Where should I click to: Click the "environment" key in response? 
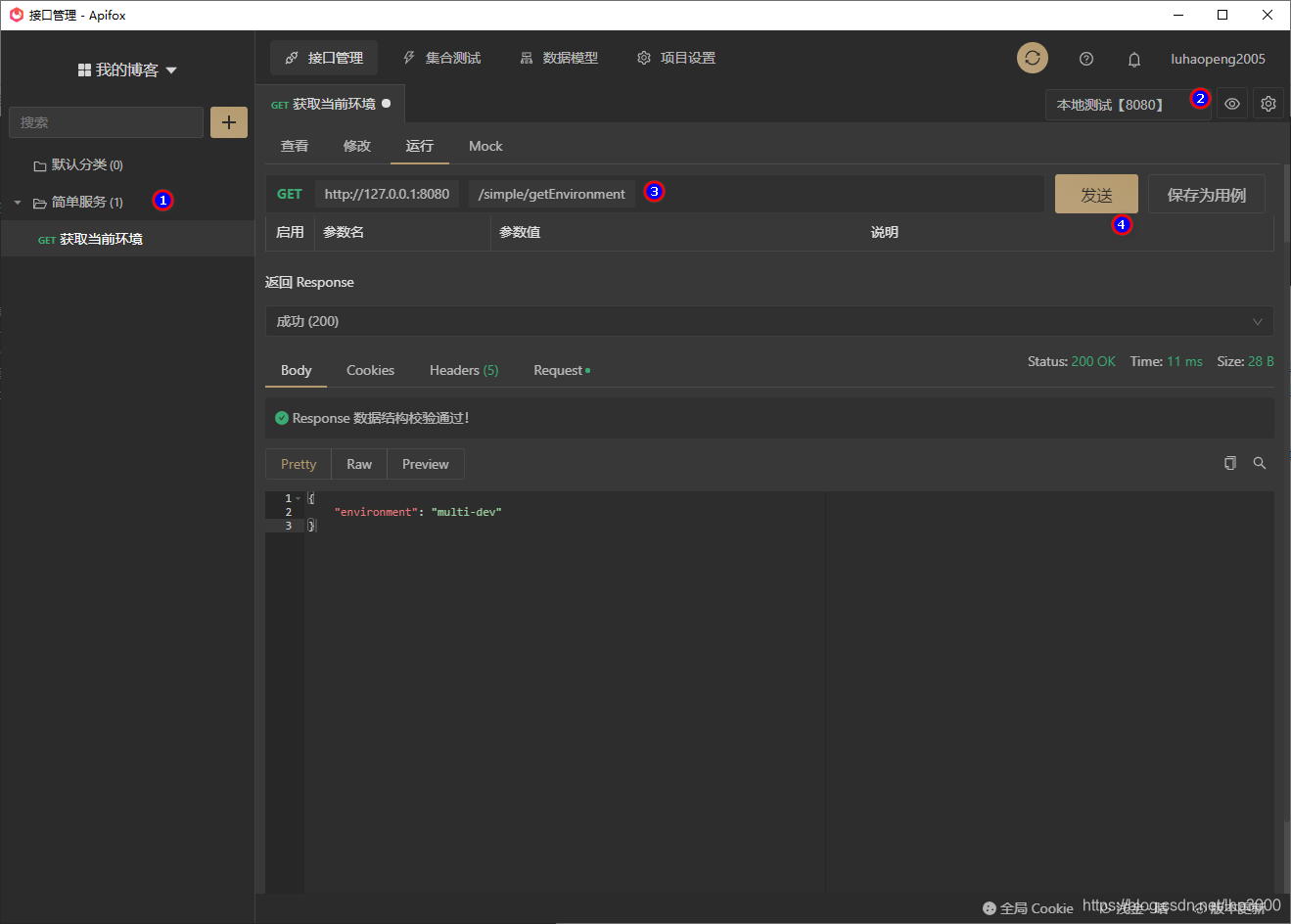coord(376,512)
